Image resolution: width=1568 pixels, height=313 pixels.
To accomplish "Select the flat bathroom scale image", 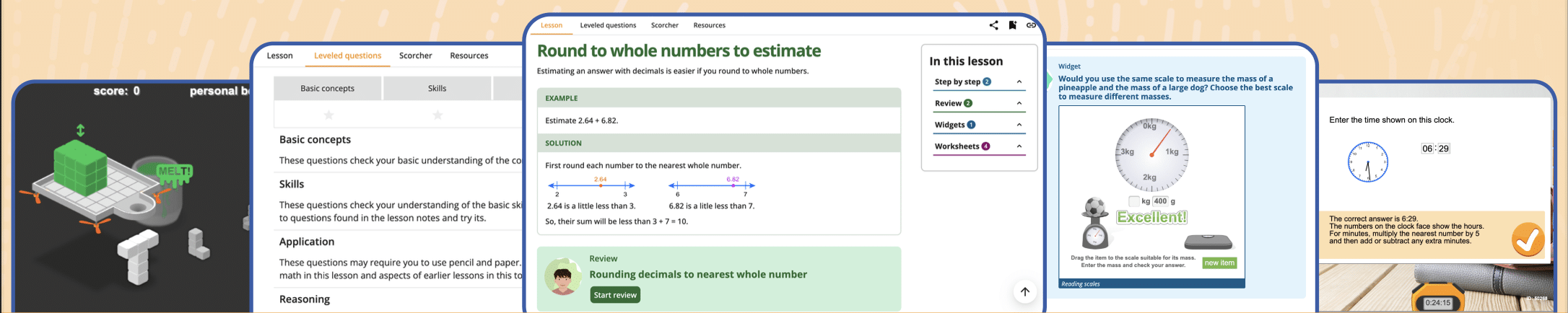I will pos(1208,242).
